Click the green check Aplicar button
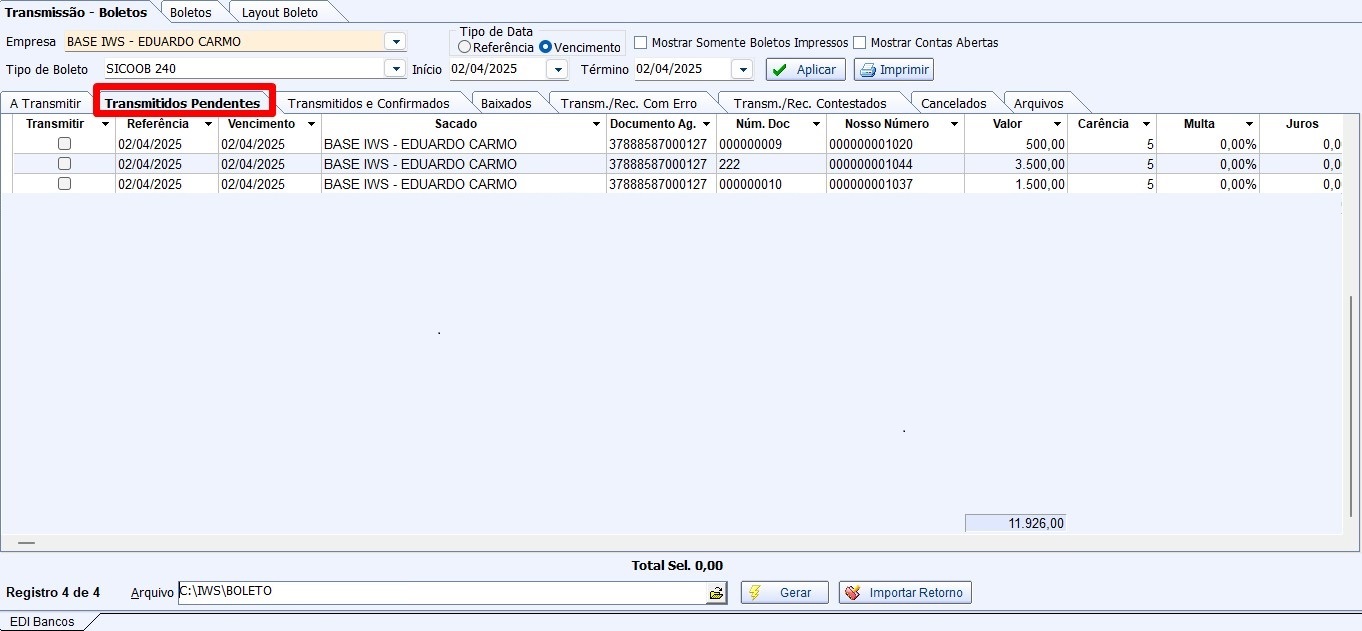Screen dimensions: 1362x631 click(806, 70)
